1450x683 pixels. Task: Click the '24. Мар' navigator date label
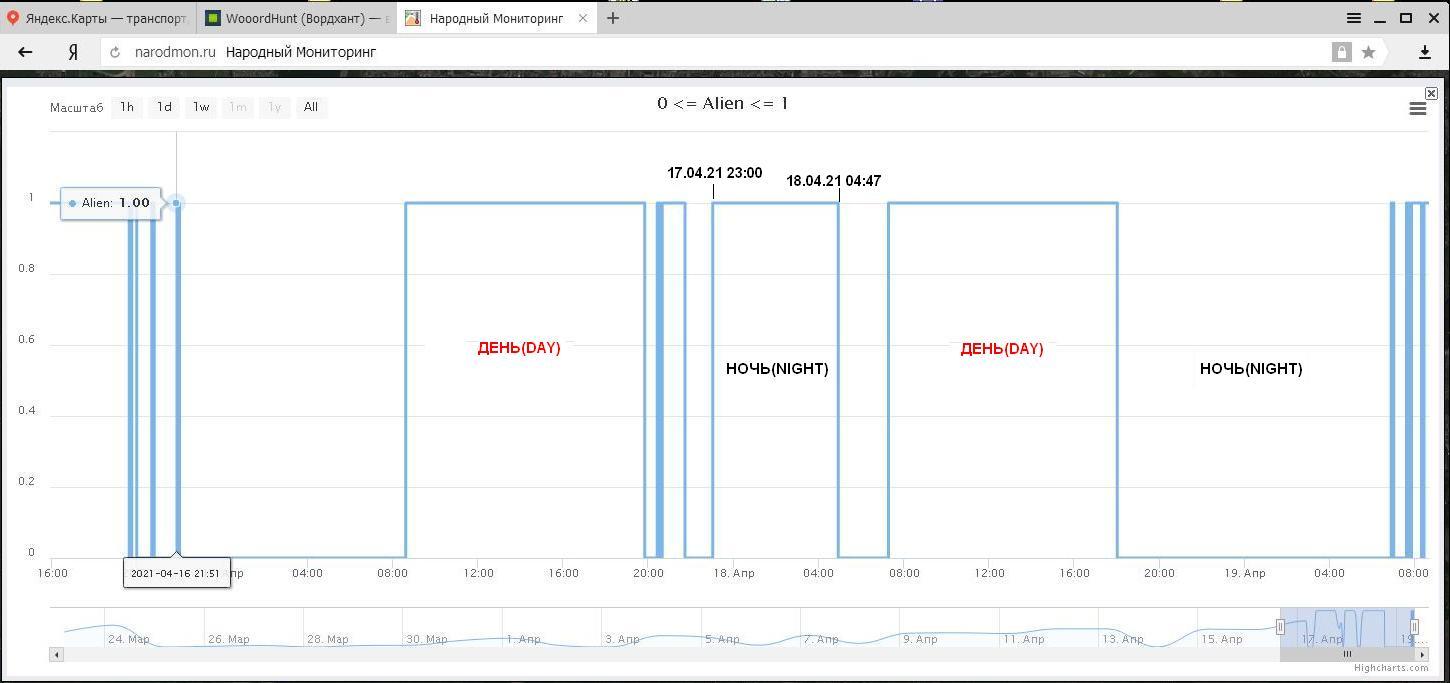tap(129, 639)
